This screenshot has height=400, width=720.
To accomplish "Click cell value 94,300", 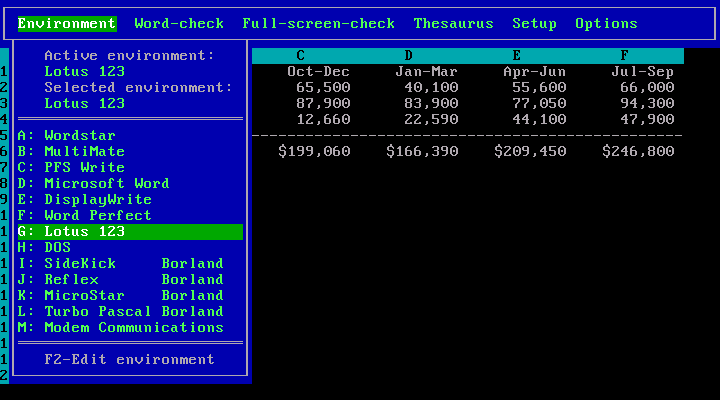I will [647, 104].
